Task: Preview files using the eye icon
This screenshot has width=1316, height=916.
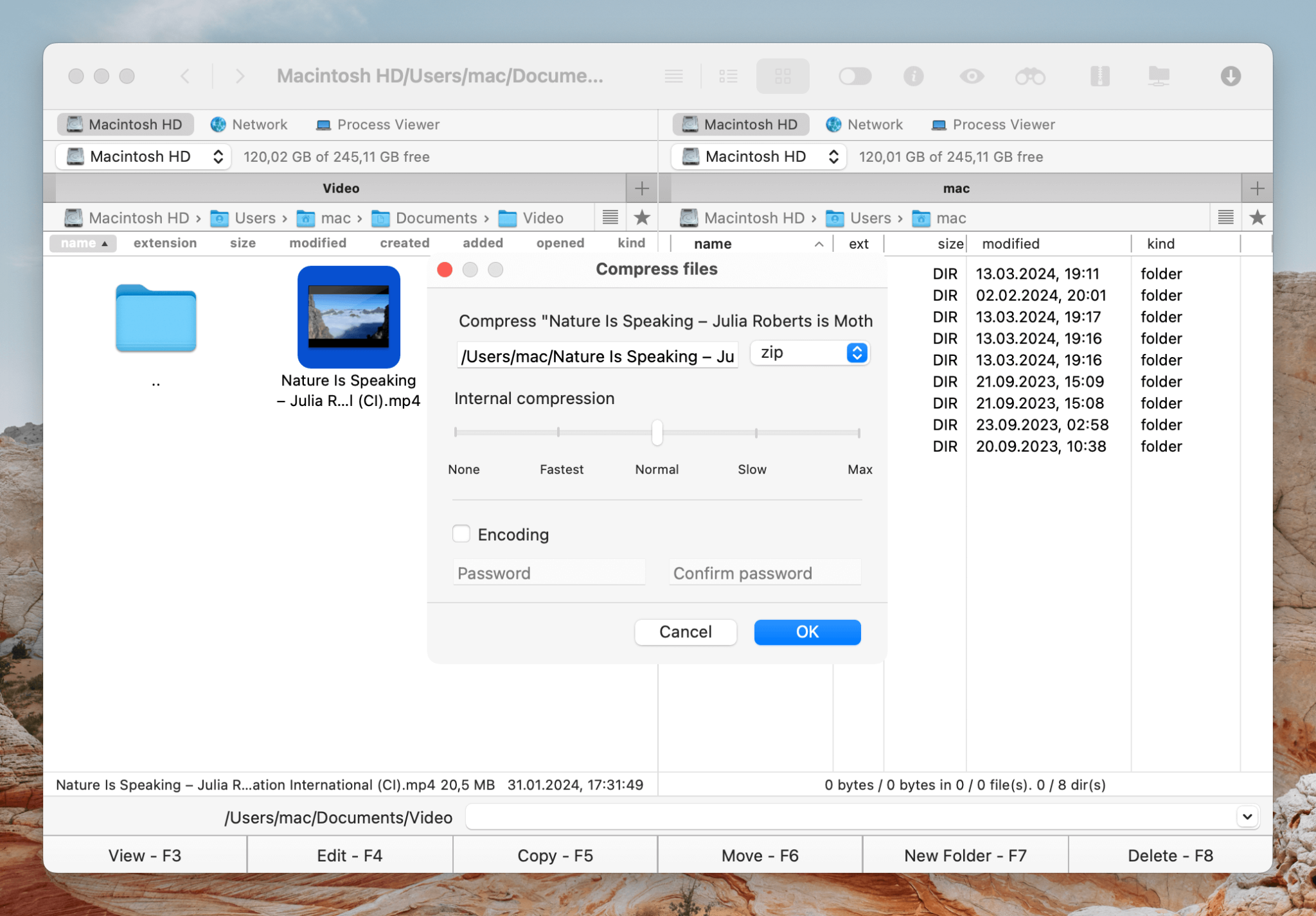Action: (972, 76)
